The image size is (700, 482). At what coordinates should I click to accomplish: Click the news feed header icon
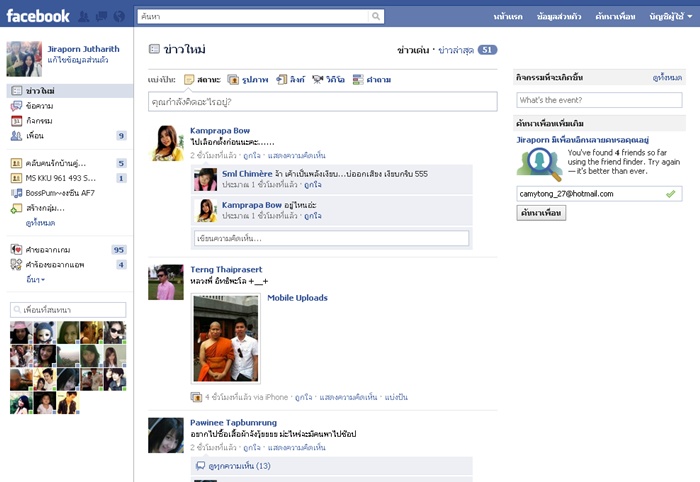154,49
